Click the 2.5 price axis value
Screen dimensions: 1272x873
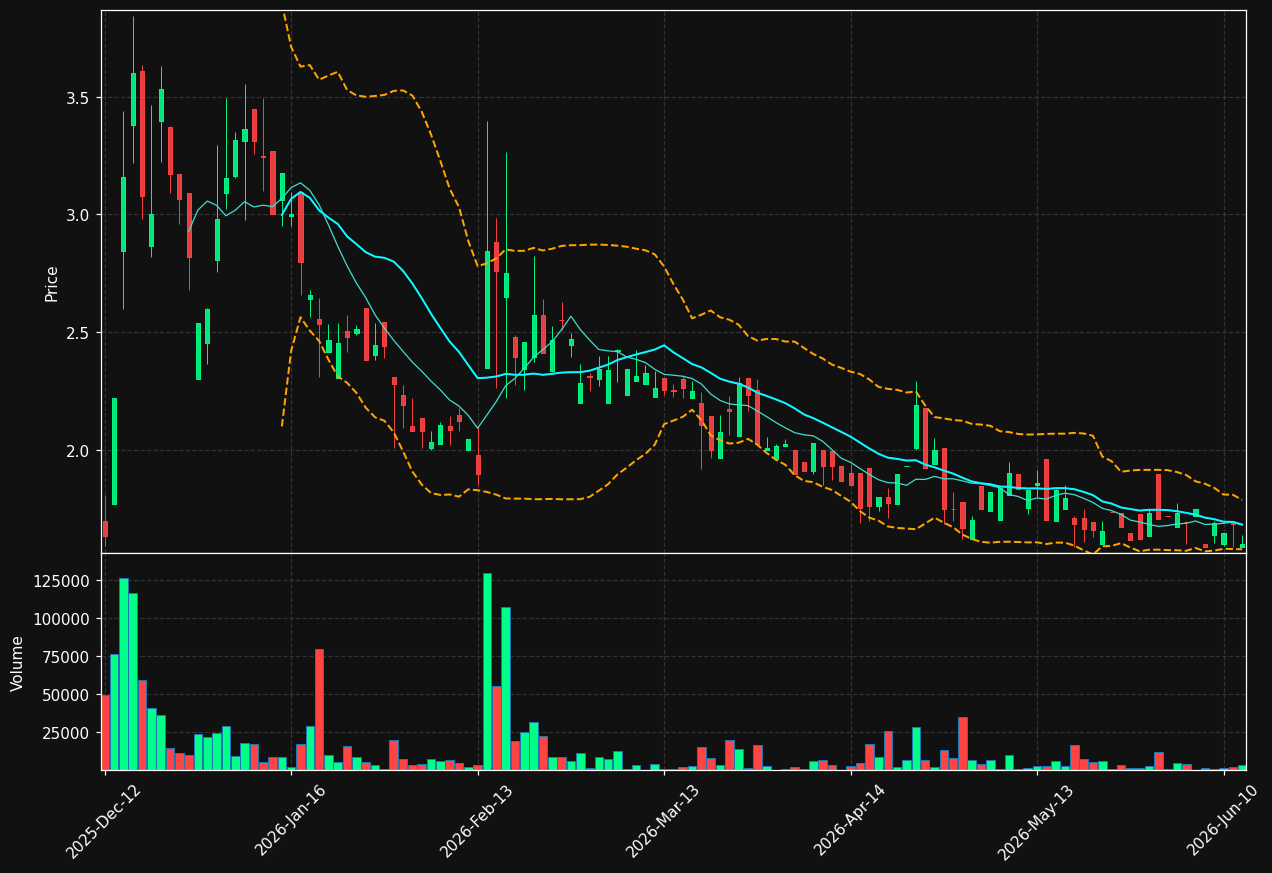(x=78, y=333)
